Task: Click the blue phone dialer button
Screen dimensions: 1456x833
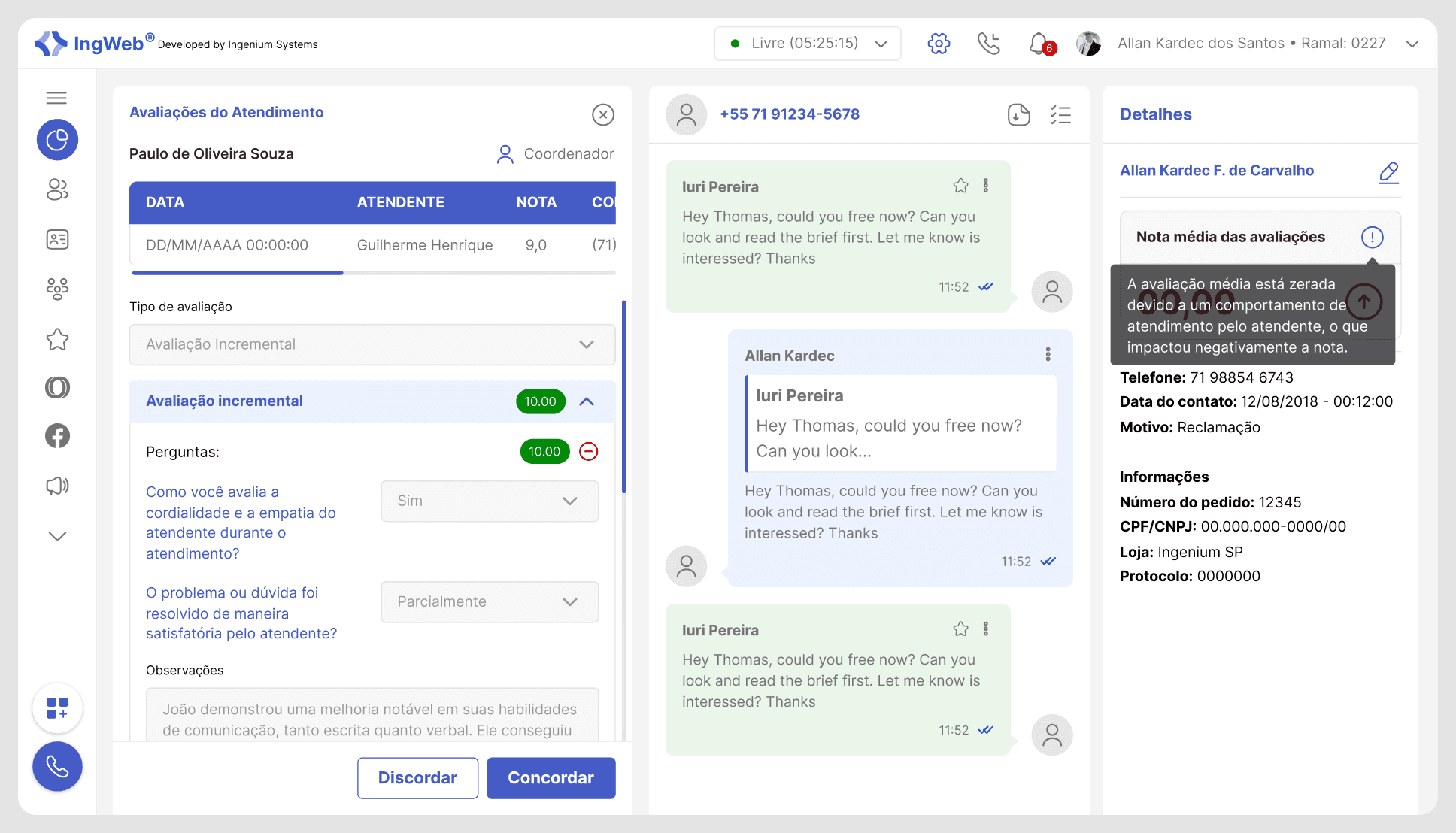Action: [x=57, y=767]
